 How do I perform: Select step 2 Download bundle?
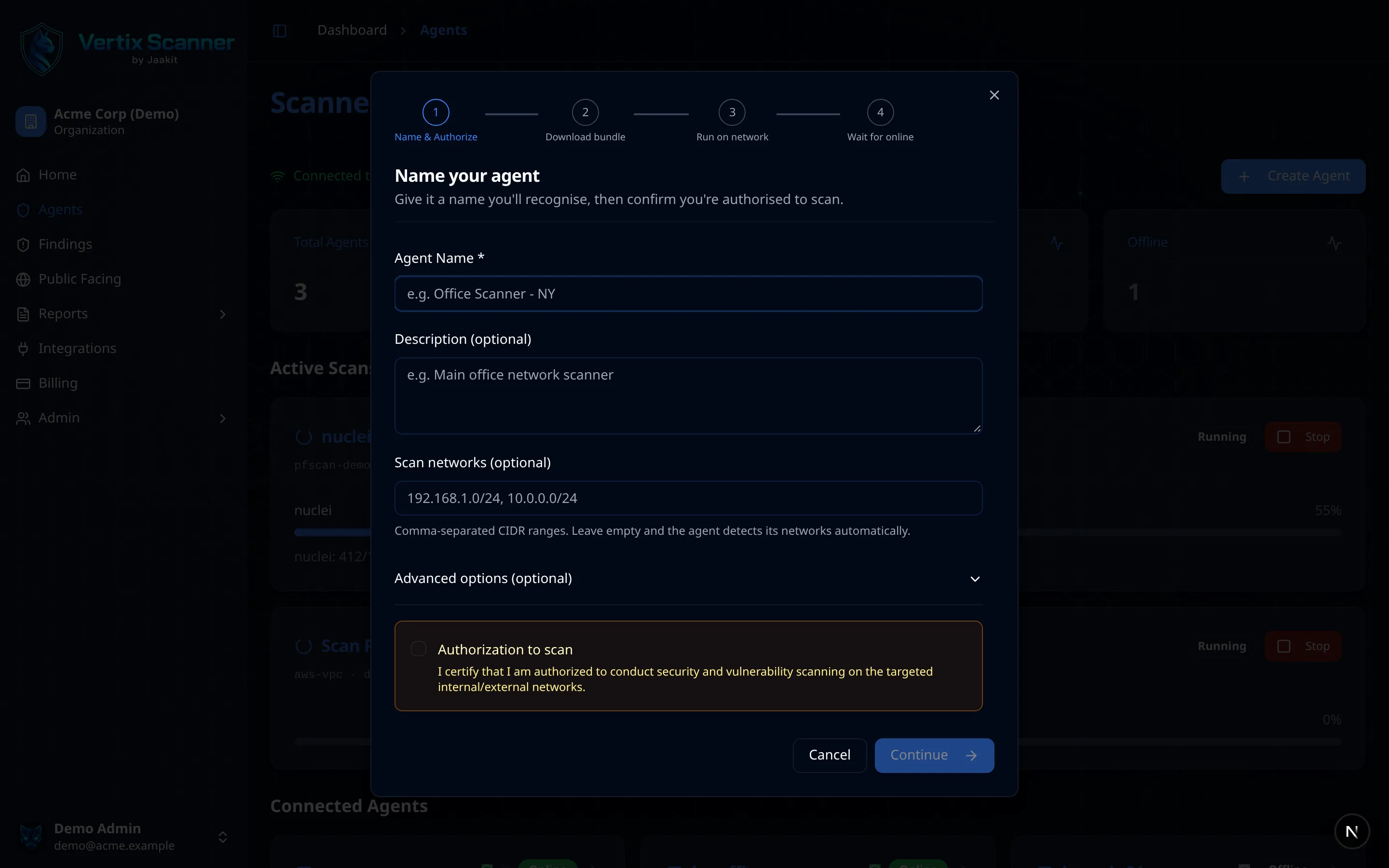click(x=585, y=121)
